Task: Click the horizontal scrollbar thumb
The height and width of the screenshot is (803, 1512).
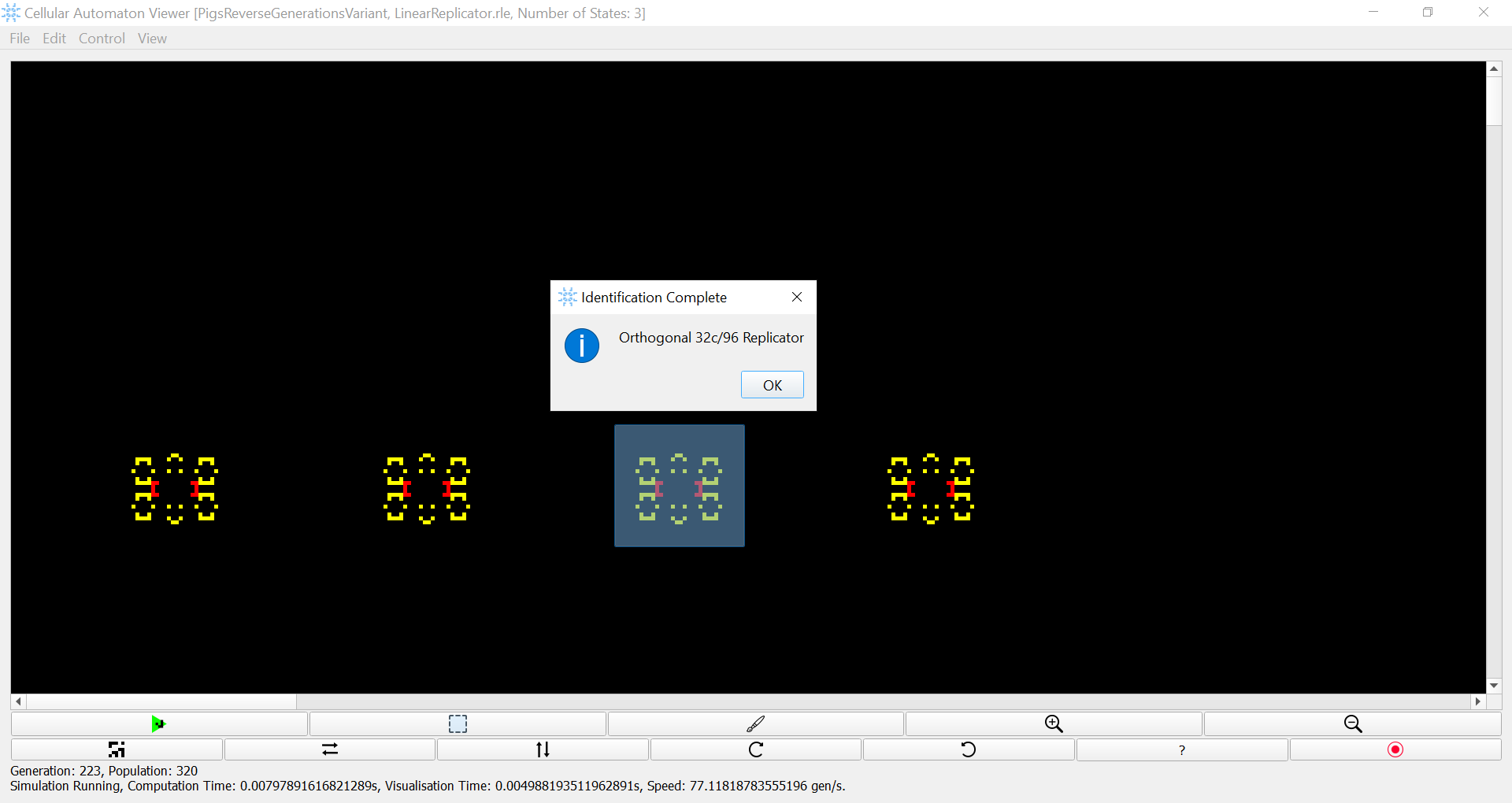Action: (x=161, y=701)
